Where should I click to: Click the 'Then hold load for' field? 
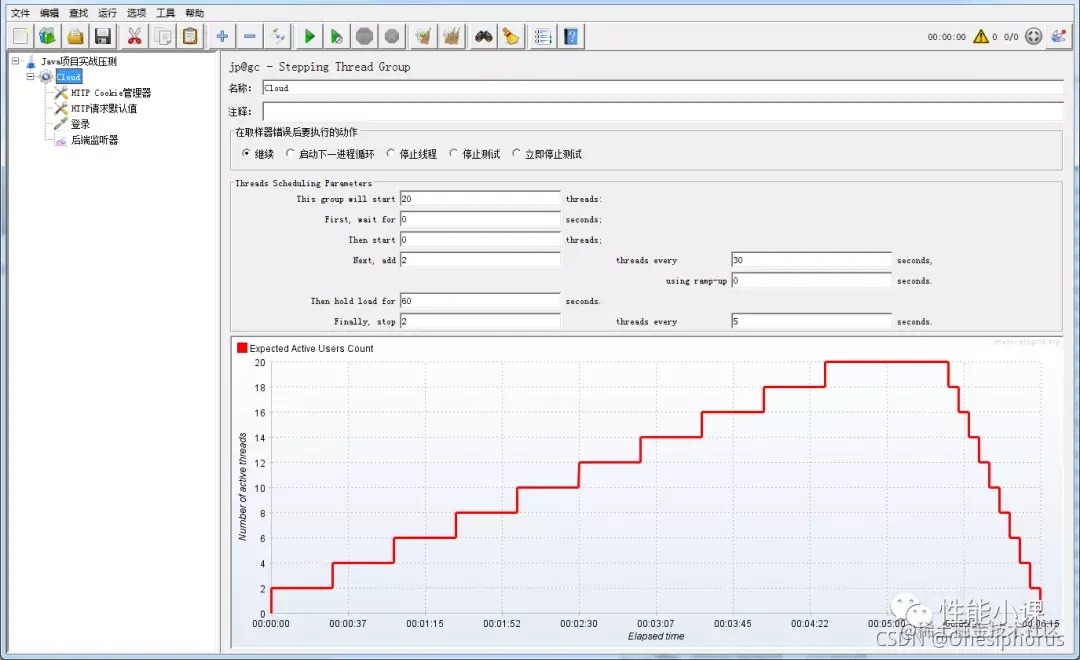[x=480, y=301]
